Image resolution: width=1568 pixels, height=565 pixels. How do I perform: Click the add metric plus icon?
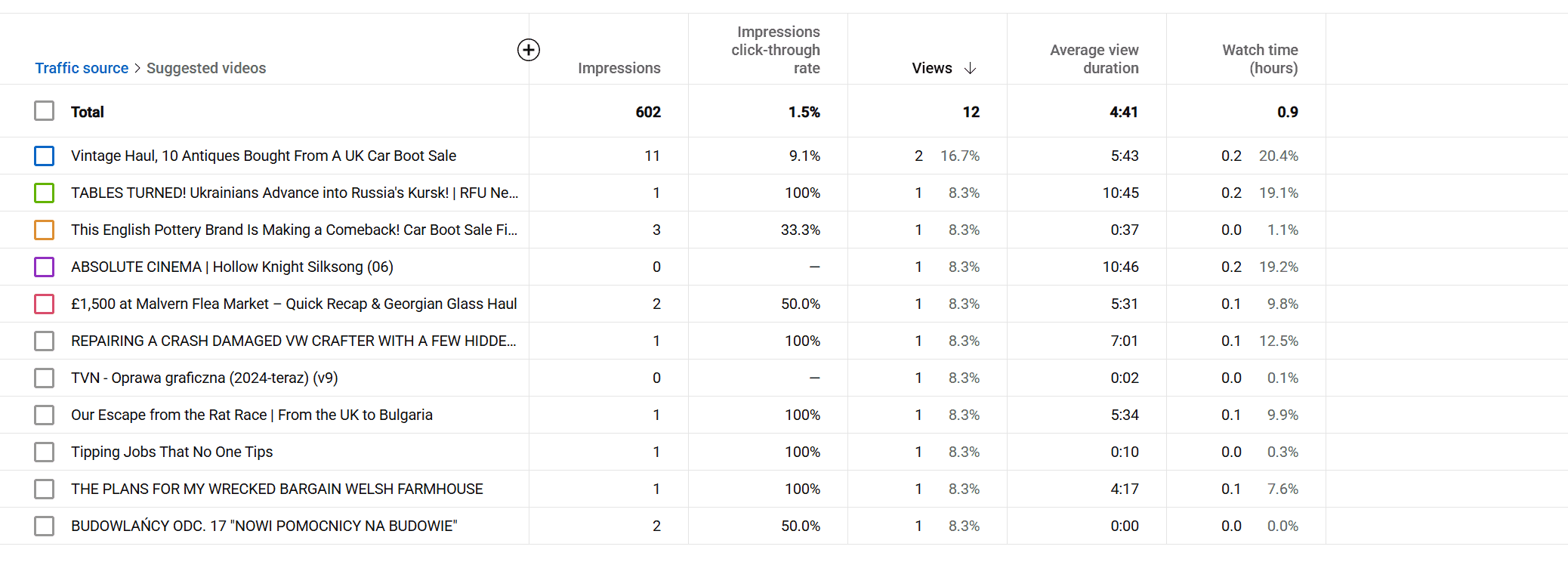click(x=529, y=50)
